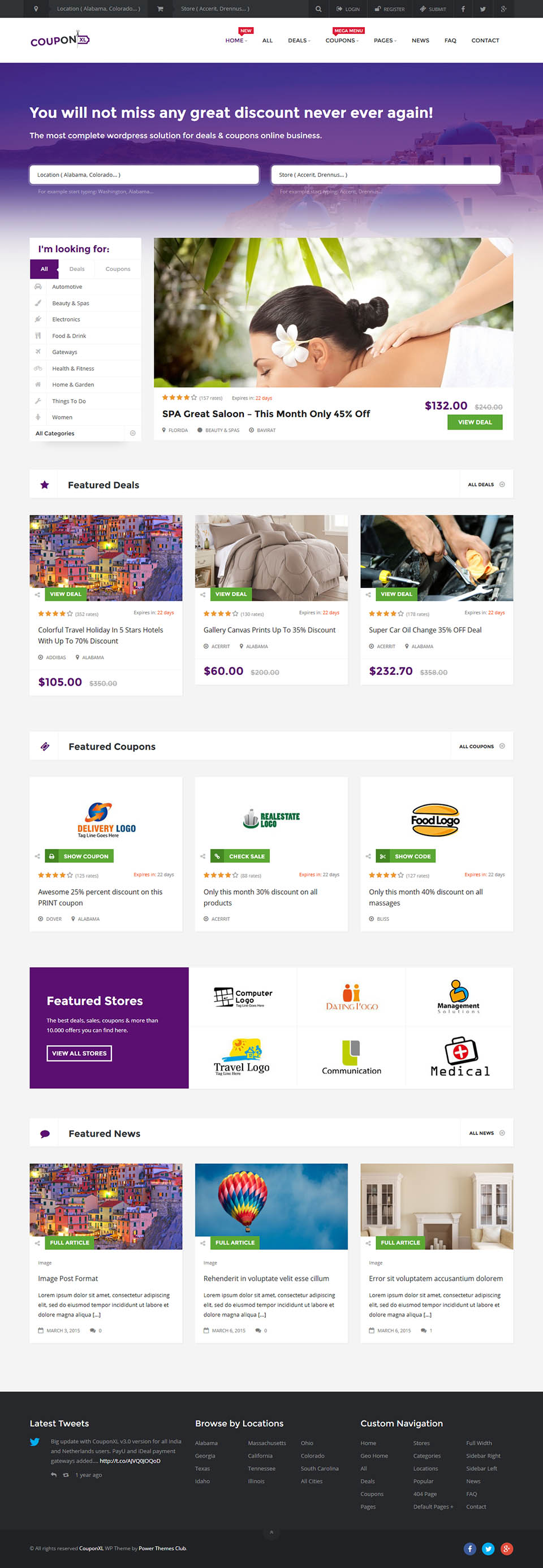The image size is (543, 1568).
Task: Click the blue Twitter circle icon in footer
Action: tap(488, 1548)
